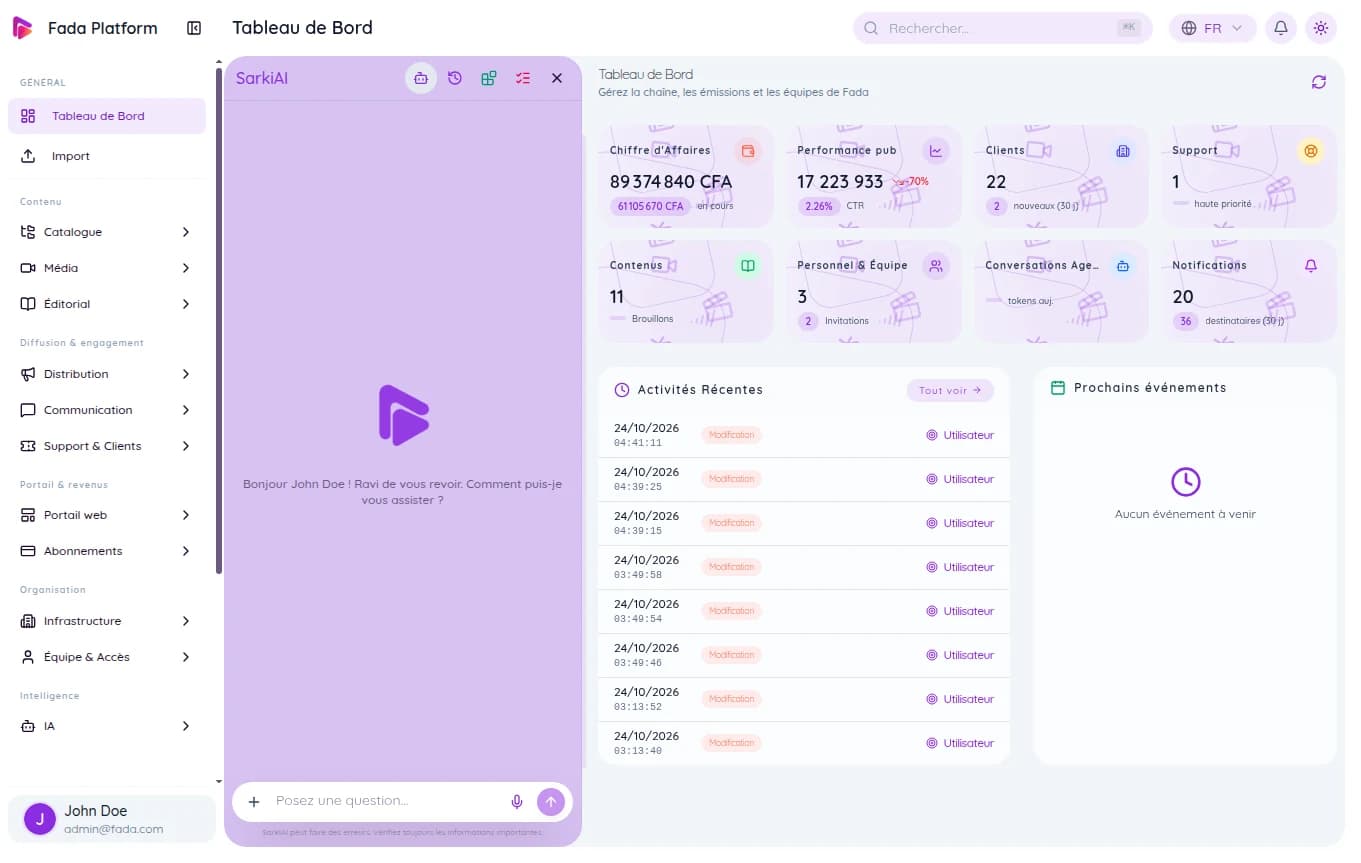
Task: Expand the Éditorial section
Action: (107, 304)
